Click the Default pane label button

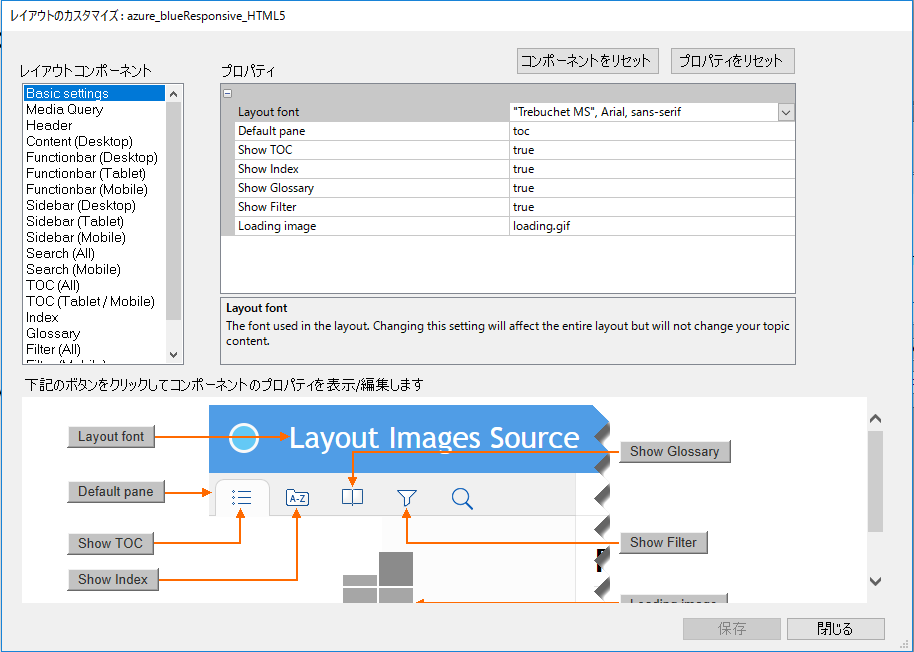pos(116,492)
